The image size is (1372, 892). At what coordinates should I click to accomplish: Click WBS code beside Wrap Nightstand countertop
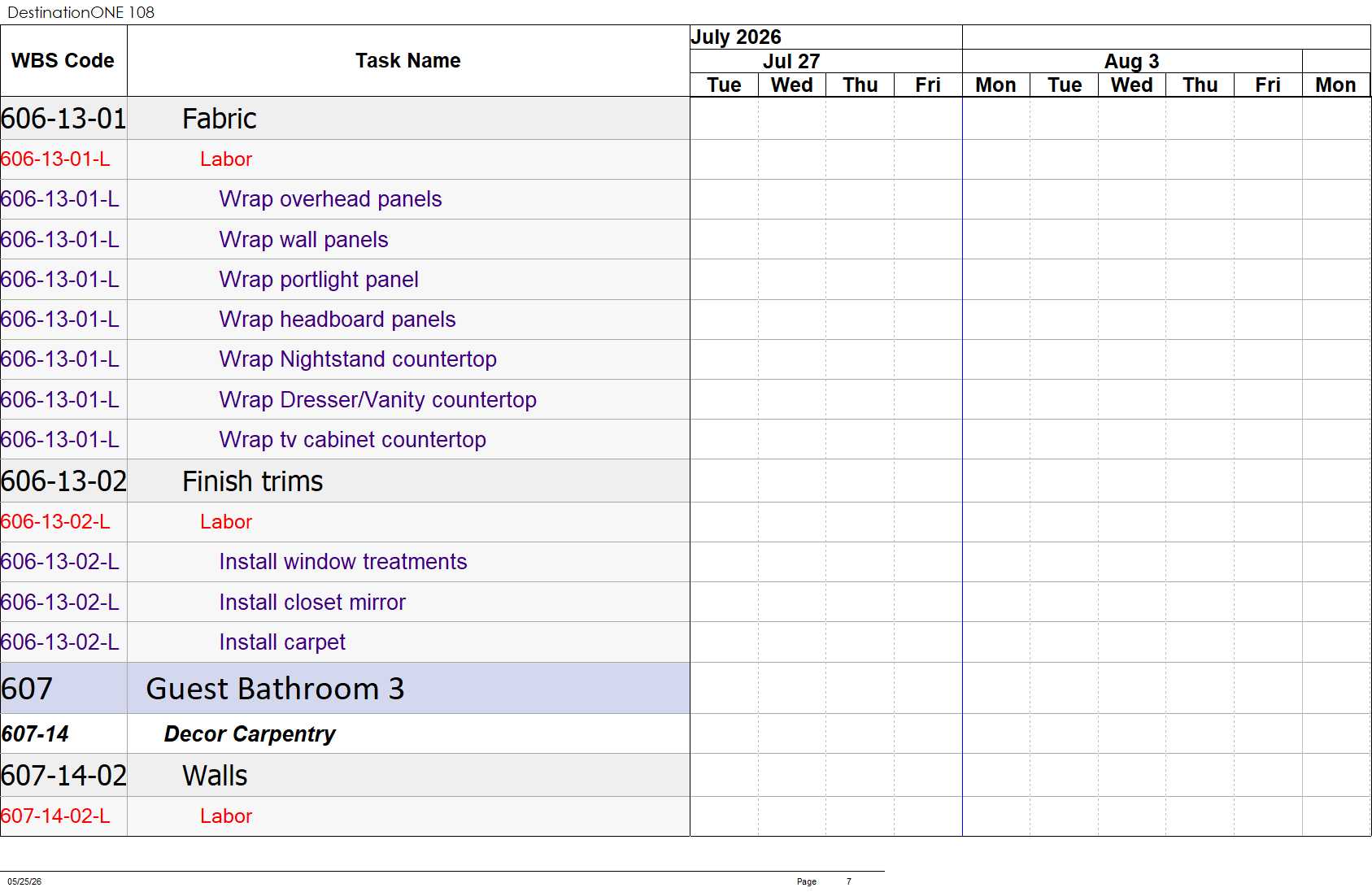[60, 359]
